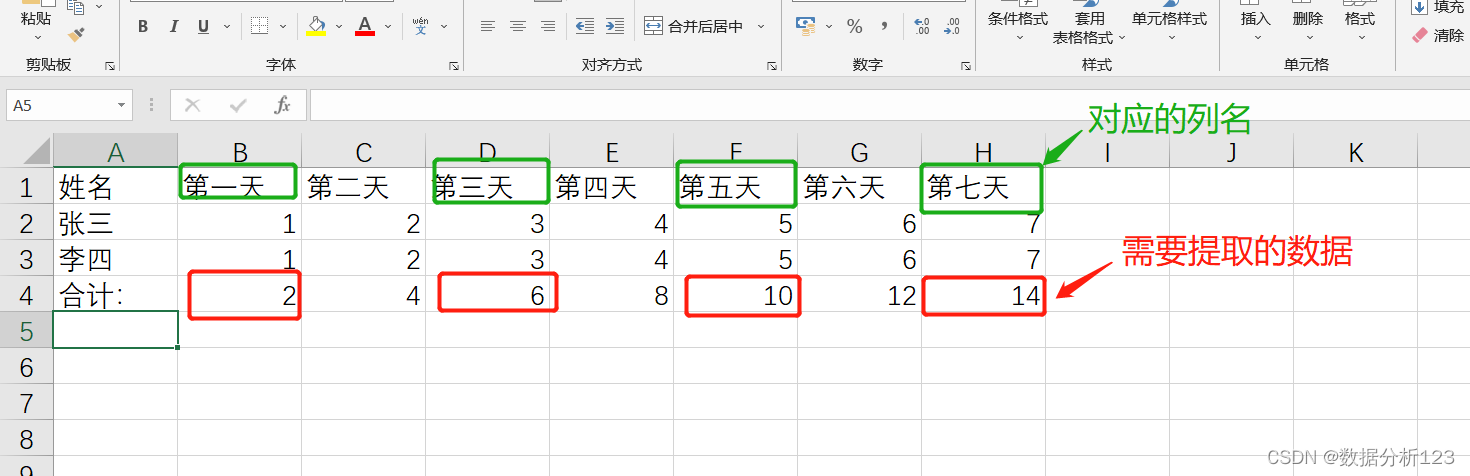Click the formula bar enter checkmark icon
This screenshot has width=1470, height=476.
(x=238, y=105)
